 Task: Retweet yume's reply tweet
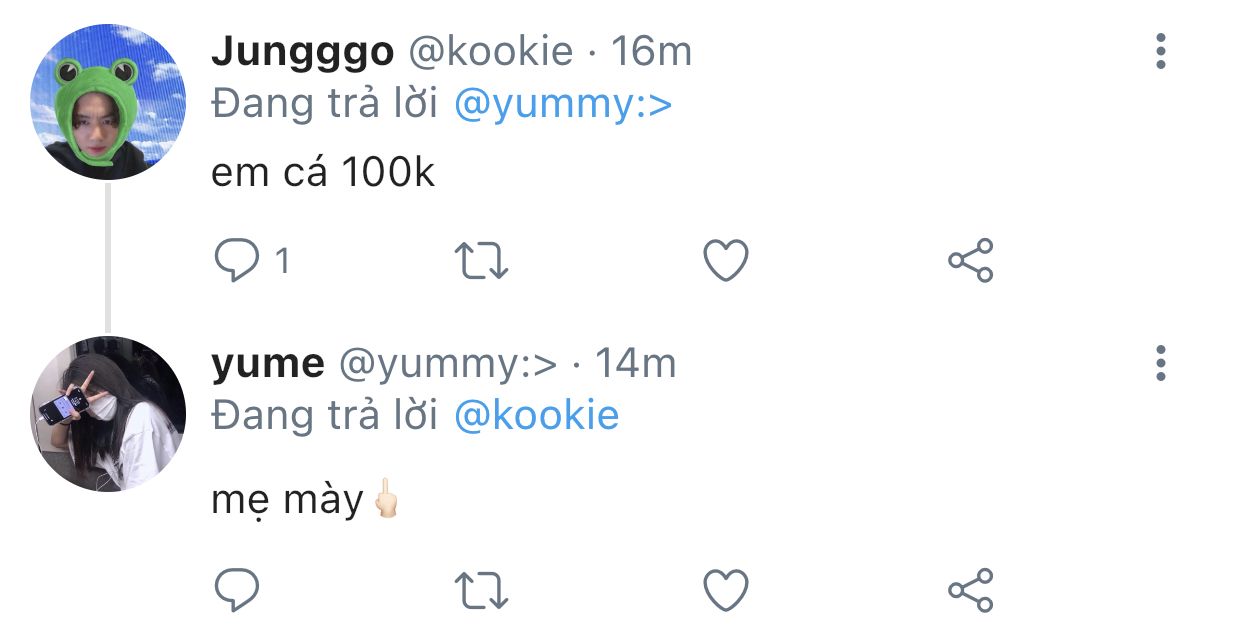(x=482, y=590)
